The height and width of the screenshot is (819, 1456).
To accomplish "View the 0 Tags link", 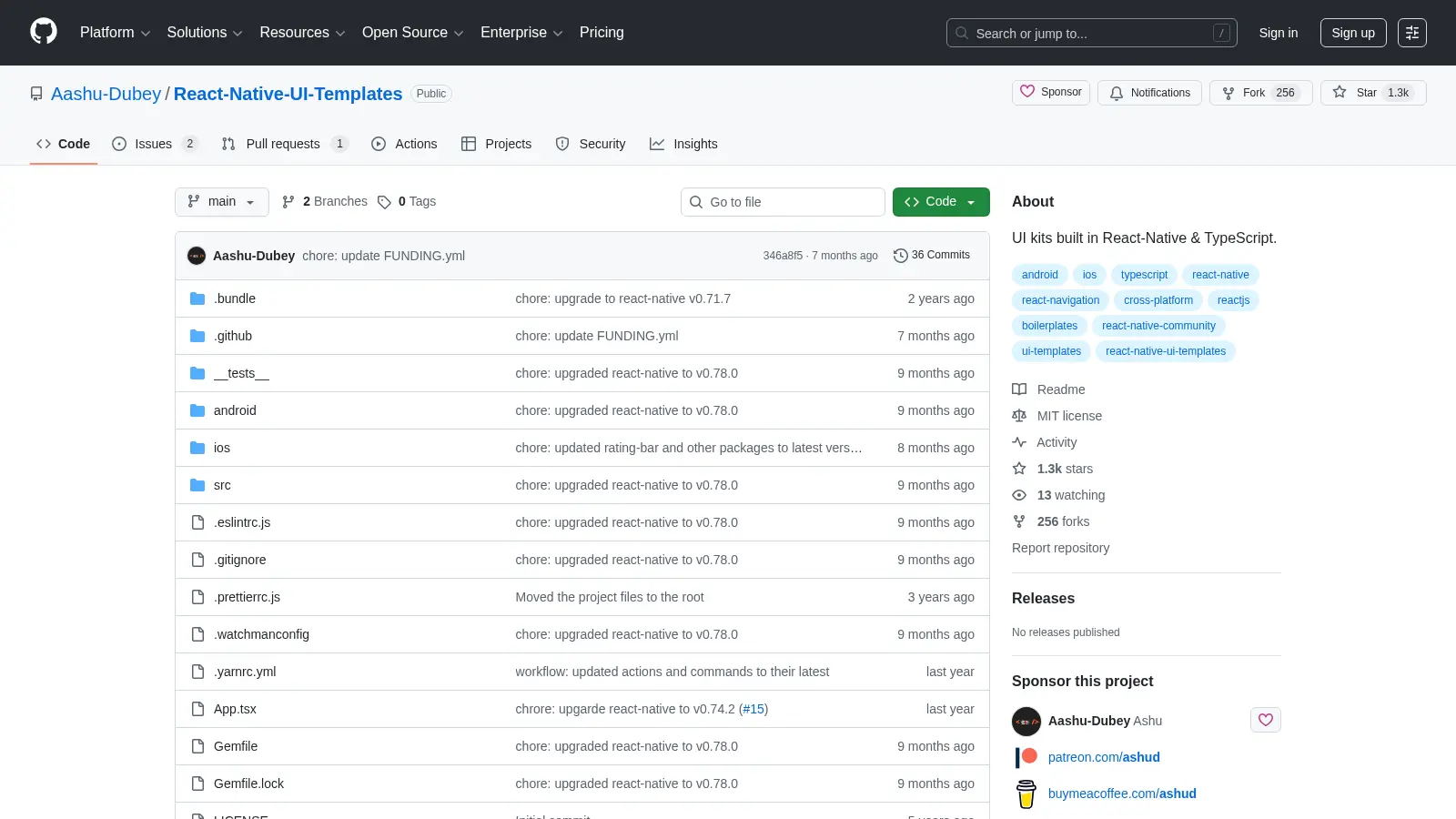I will 407,202.
